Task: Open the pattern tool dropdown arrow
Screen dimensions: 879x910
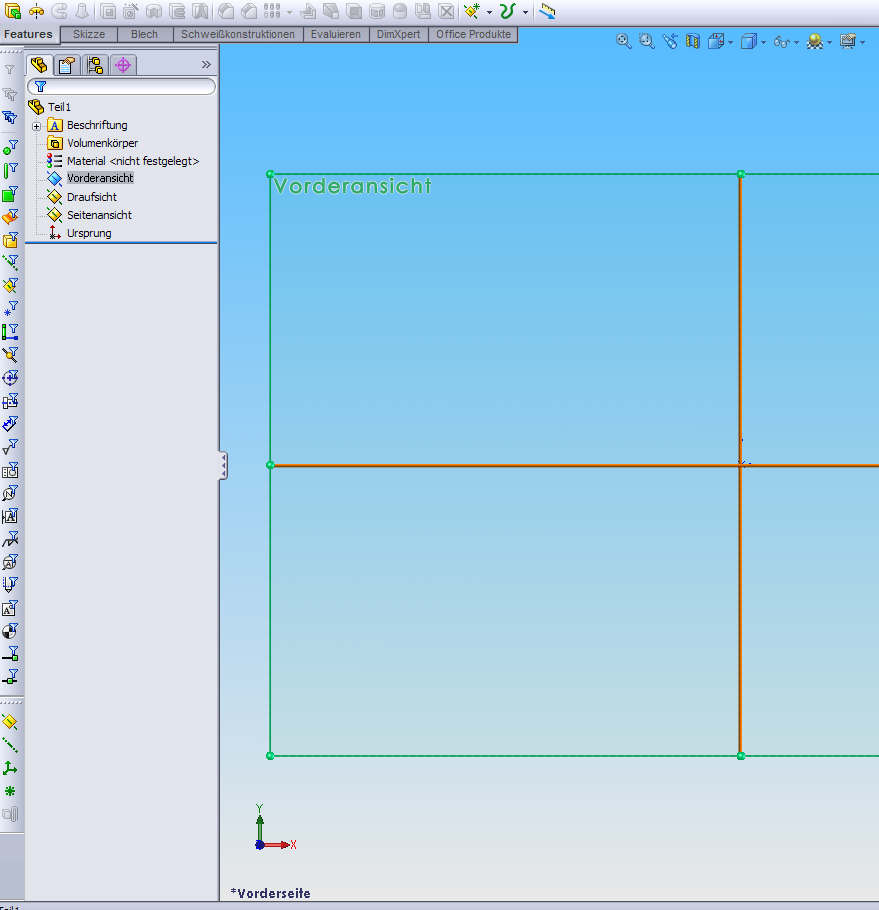Action: click(290, 12)
